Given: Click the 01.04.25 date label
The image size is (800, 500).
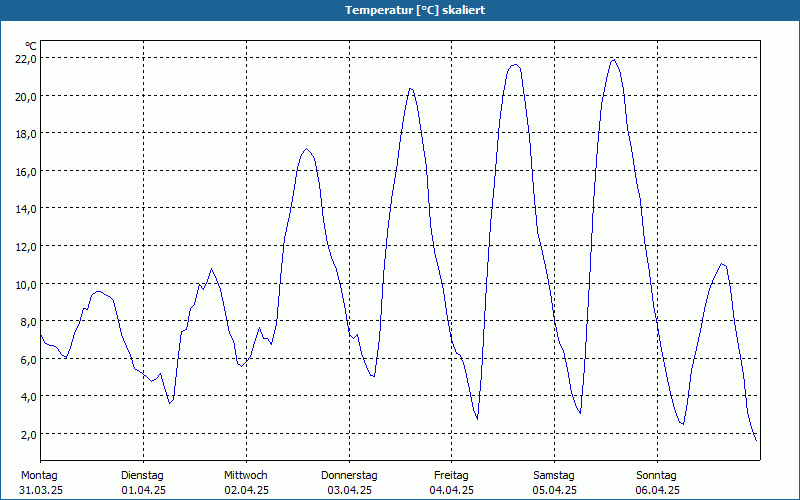Looking at the screenshot, I should [143, 490].
